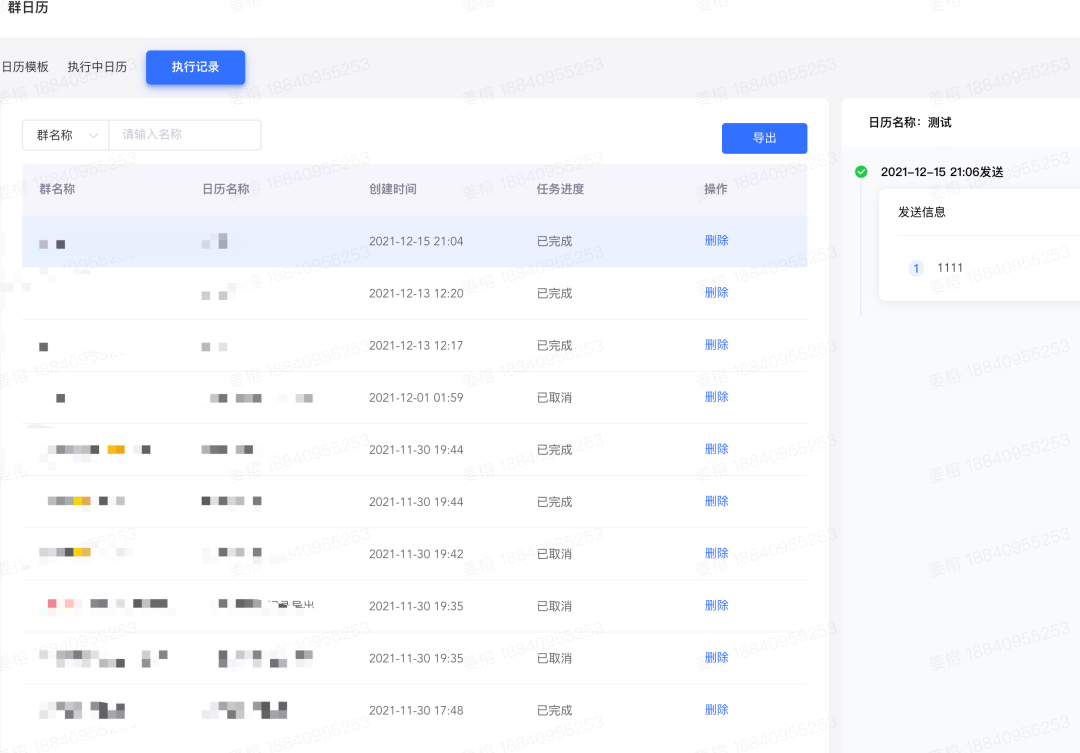This screenshot has width=1080, height=753.
Task: Switch to the 日历模板 tab
Action: point(25,67)
